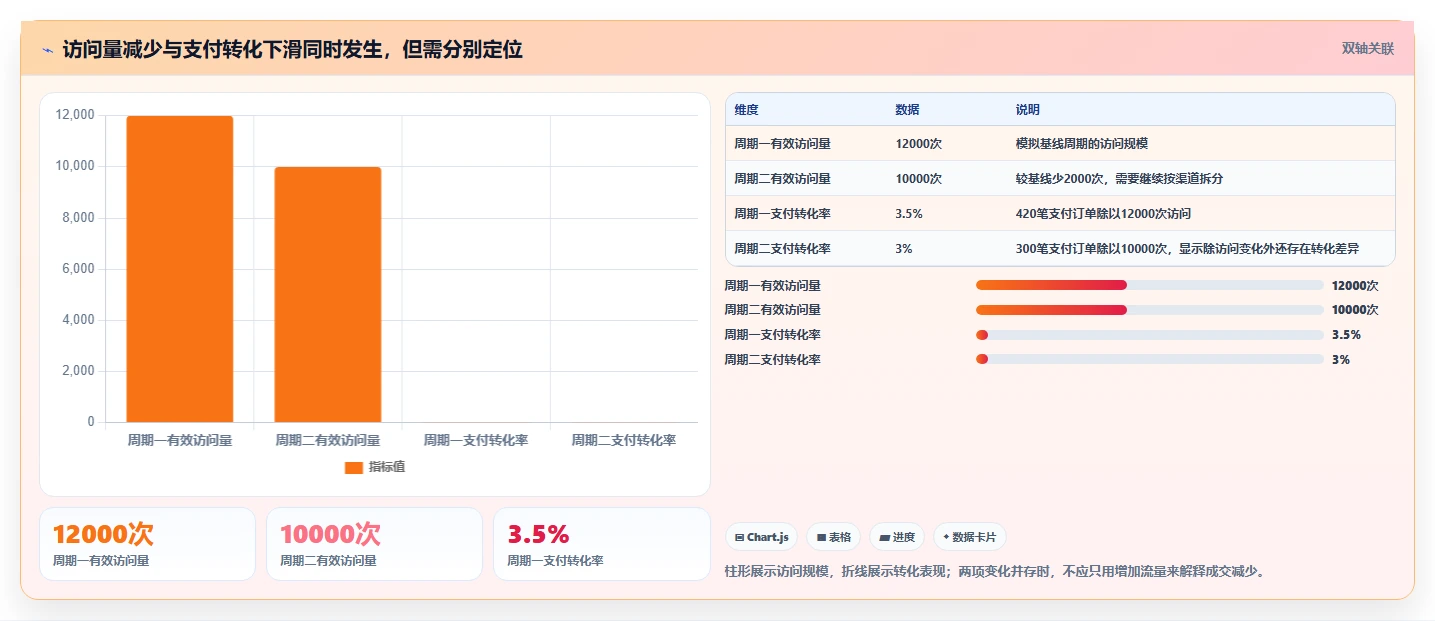Click the 双轴关联 tag in the header
The width and height of the screenshot is (1435, 621).
pyautogui.click(x=1367, y=48)
